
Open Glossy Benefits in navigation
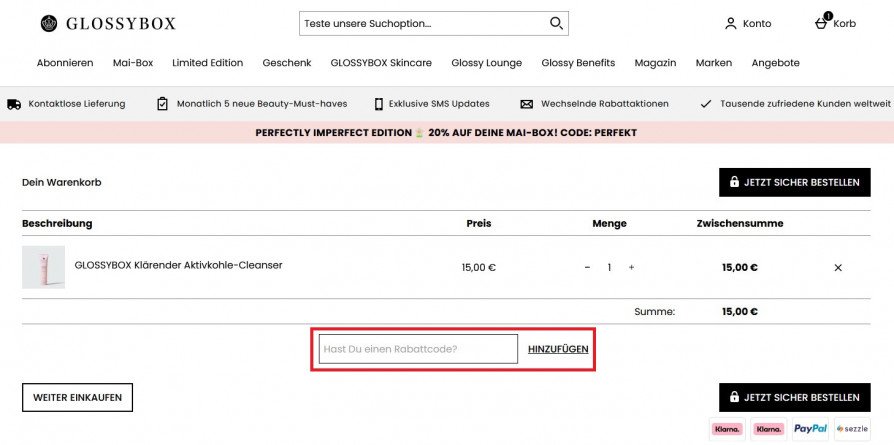tap(578, 63)
